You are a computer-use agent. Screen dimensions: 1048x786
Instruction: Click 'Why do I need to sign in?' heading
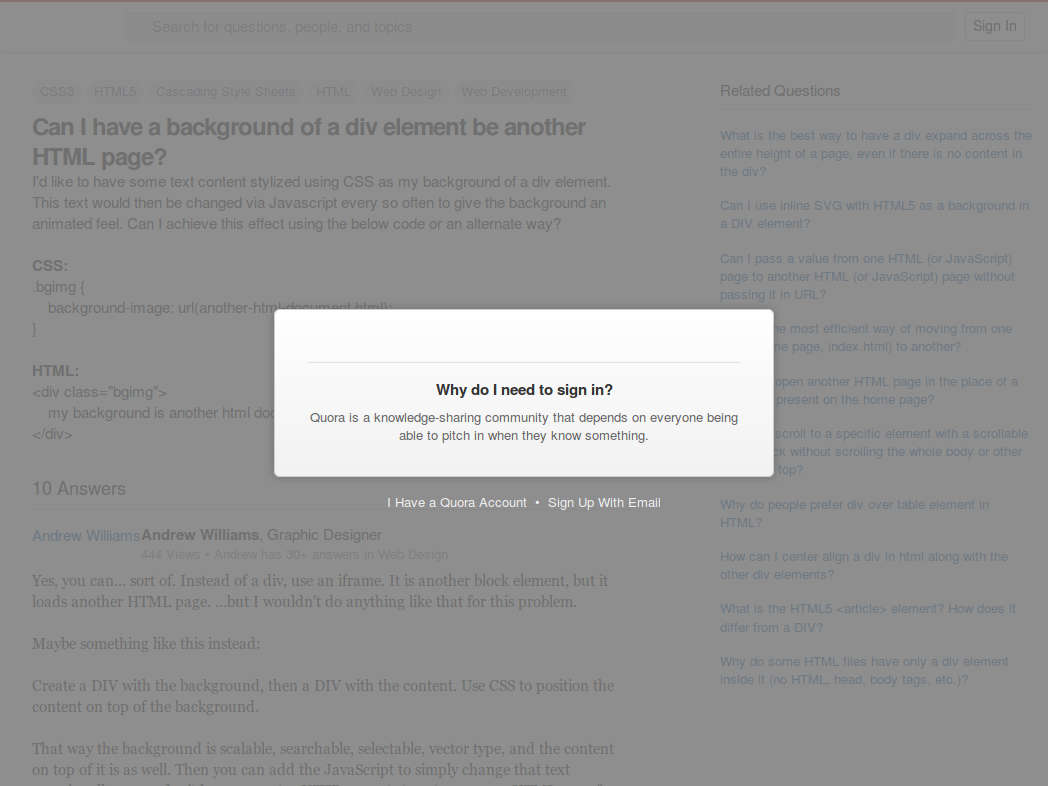click(x=524, y=390)
